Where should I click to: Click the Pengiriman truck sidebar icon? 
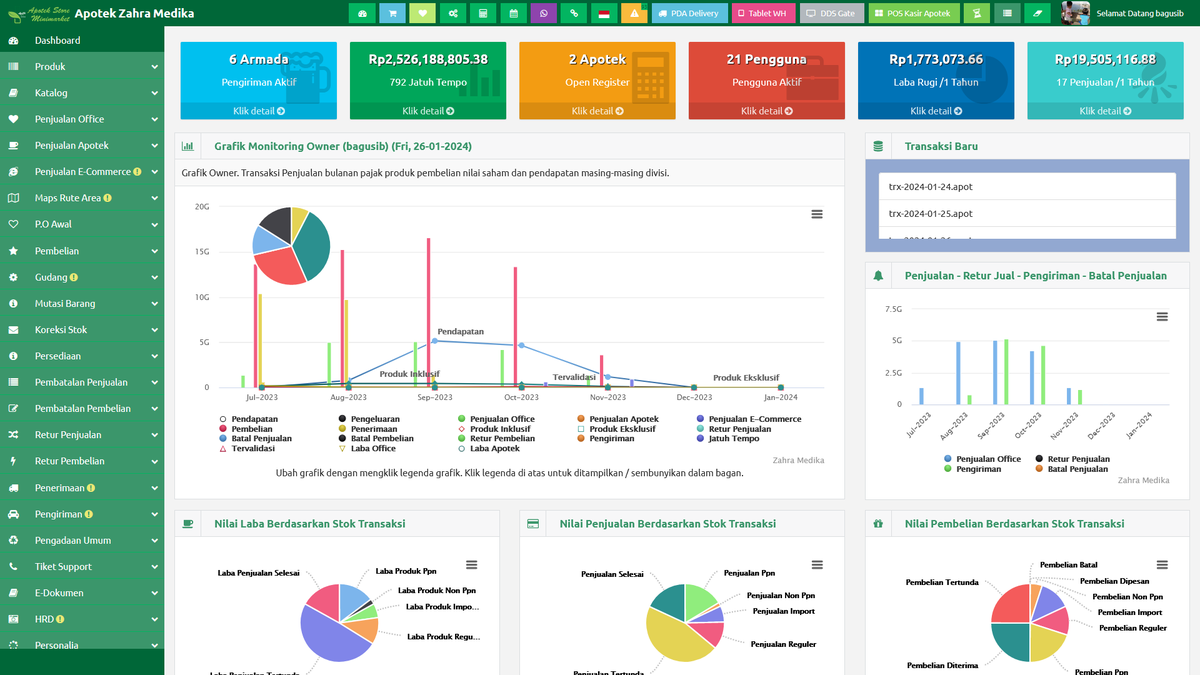click(x=13, y=514)
